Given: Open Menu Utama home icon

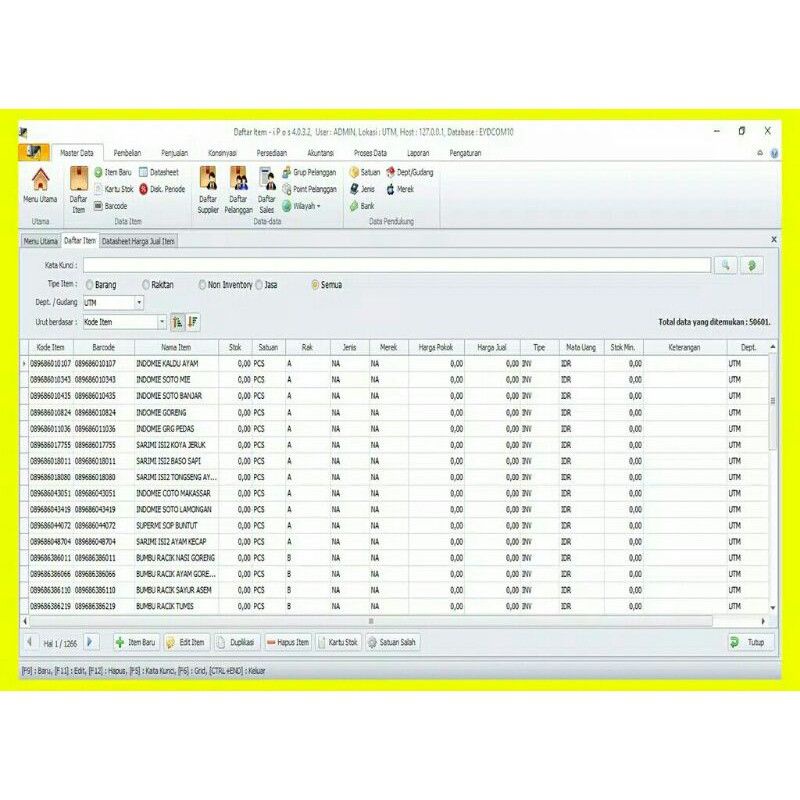Looking at the screenshot, I should click(x=40, y=186).
